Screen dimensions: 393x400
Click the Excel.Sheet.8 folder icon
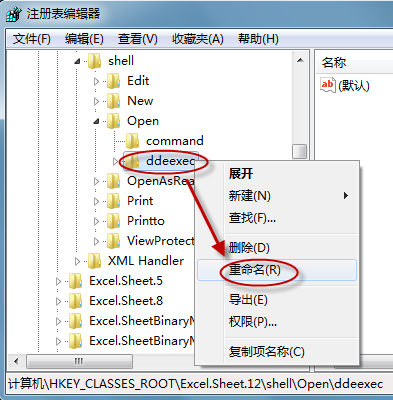point(75,301)
